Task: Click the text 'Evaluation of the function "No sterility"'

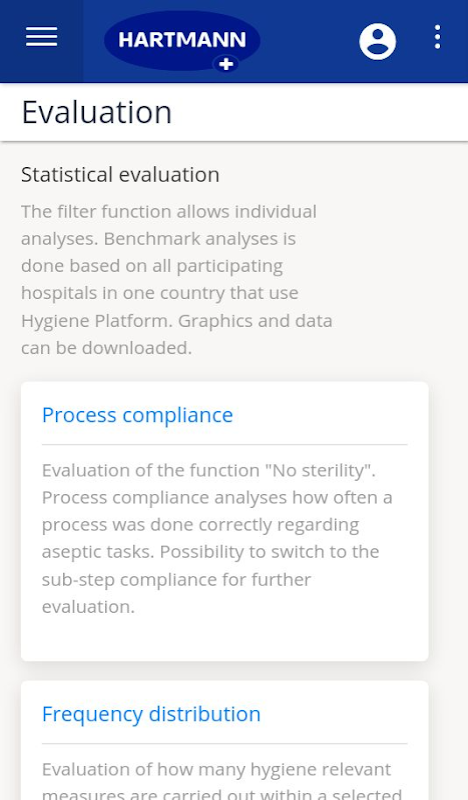Action: click(x=209, y=470)
